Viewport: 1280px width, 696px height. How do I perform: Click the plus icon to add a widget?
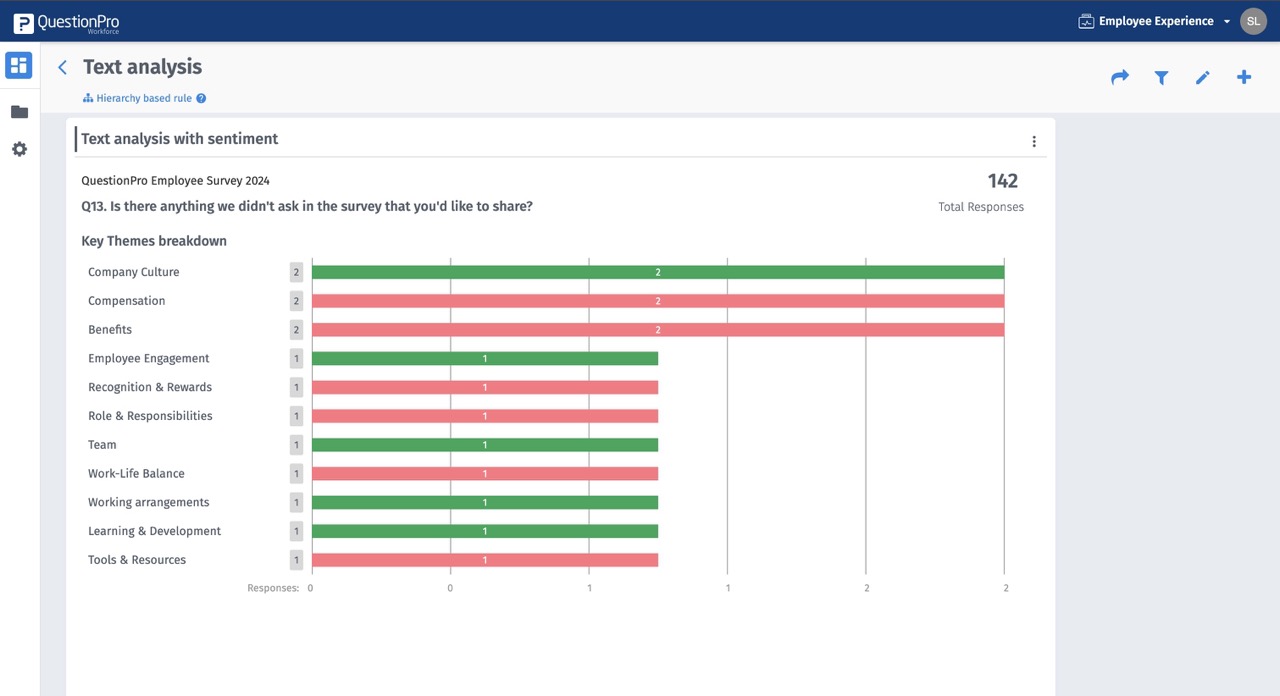click(x=1244, y=76)
